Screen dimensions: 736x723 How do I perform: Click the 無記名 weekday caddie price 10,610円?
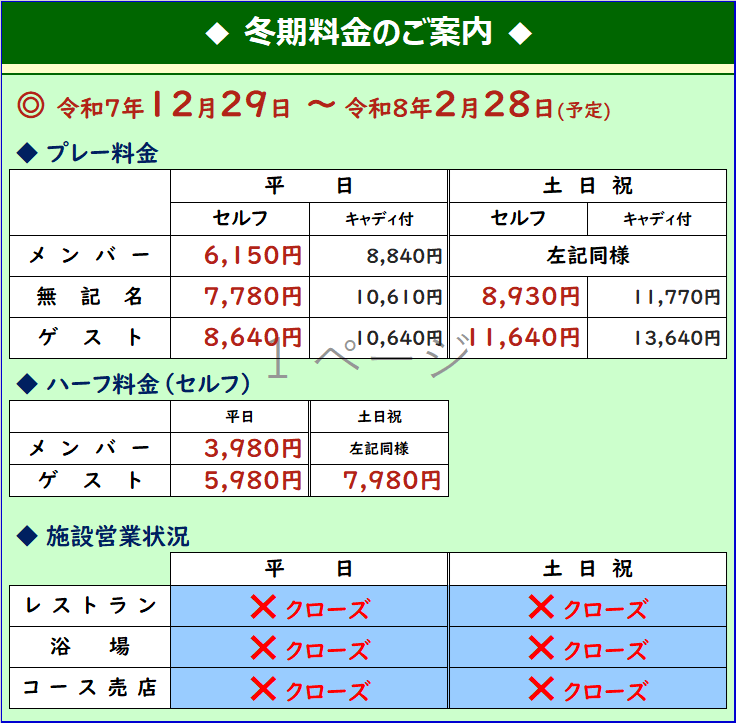[x=398, y=297]
